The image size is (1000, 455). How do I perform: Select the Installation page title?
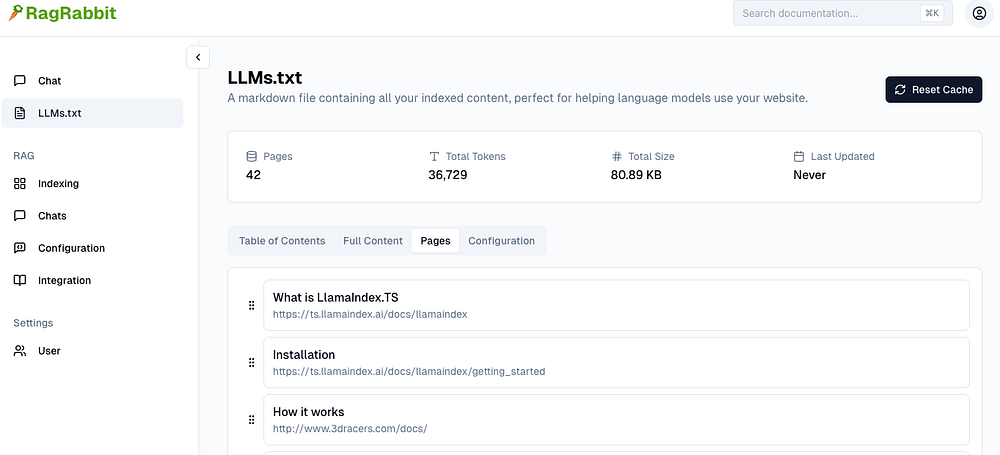pyautogui.click(x=304, y=354)
